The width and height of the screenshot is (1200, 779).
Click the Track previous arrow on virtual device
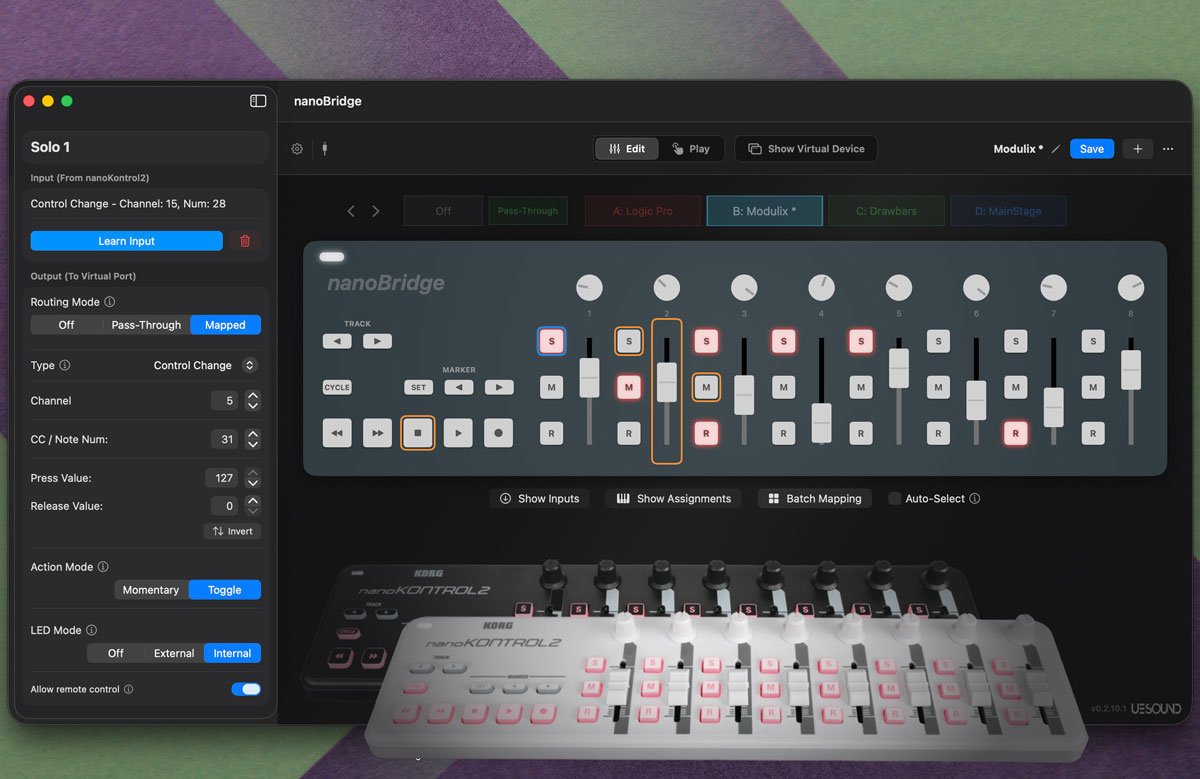(337, 341)
